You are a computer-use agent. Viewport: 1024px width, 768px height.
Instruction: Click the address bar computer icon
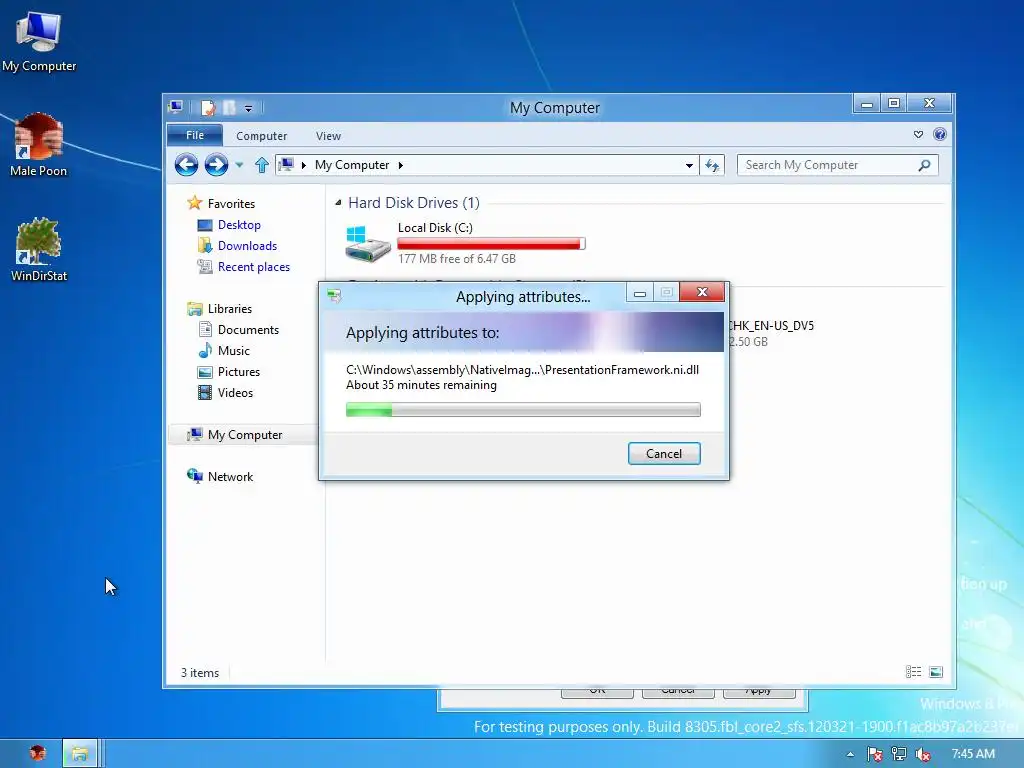[286, 165]
